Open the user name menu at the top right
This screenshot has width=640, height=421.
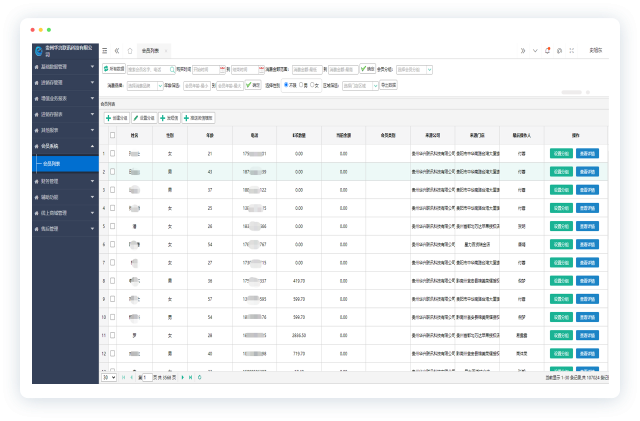[x=596, y=50]
